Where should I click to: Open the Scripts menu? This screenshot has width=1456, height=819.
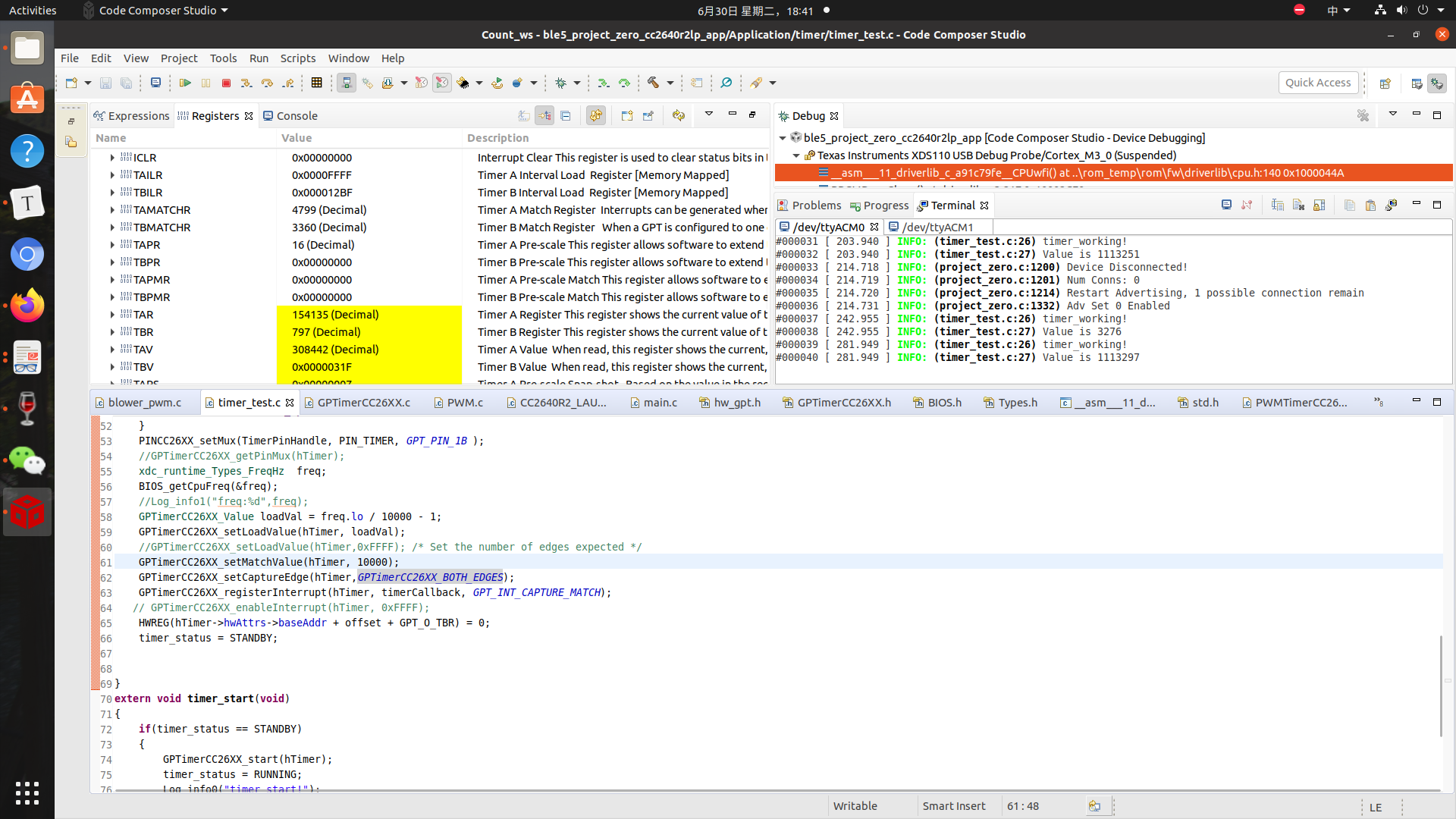297,58
